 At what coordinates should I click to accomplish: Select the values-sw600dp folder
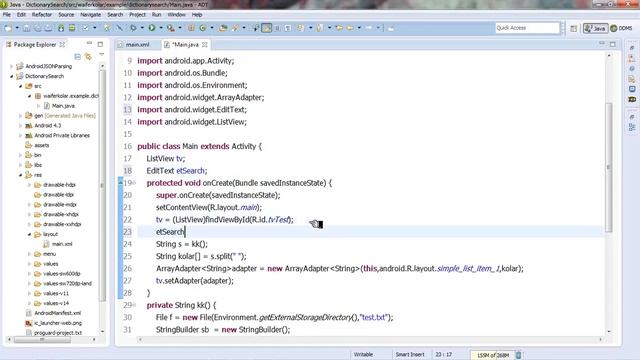[62, 273]
